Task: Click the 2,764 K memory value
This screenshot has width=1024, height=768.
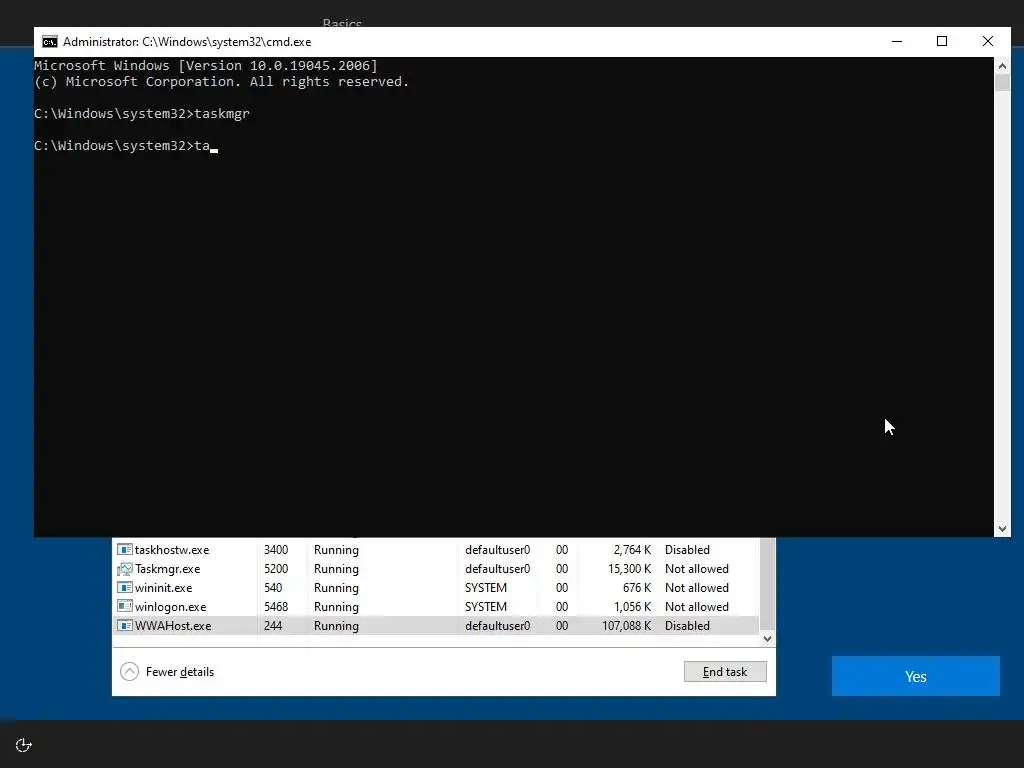Action: 632,550
